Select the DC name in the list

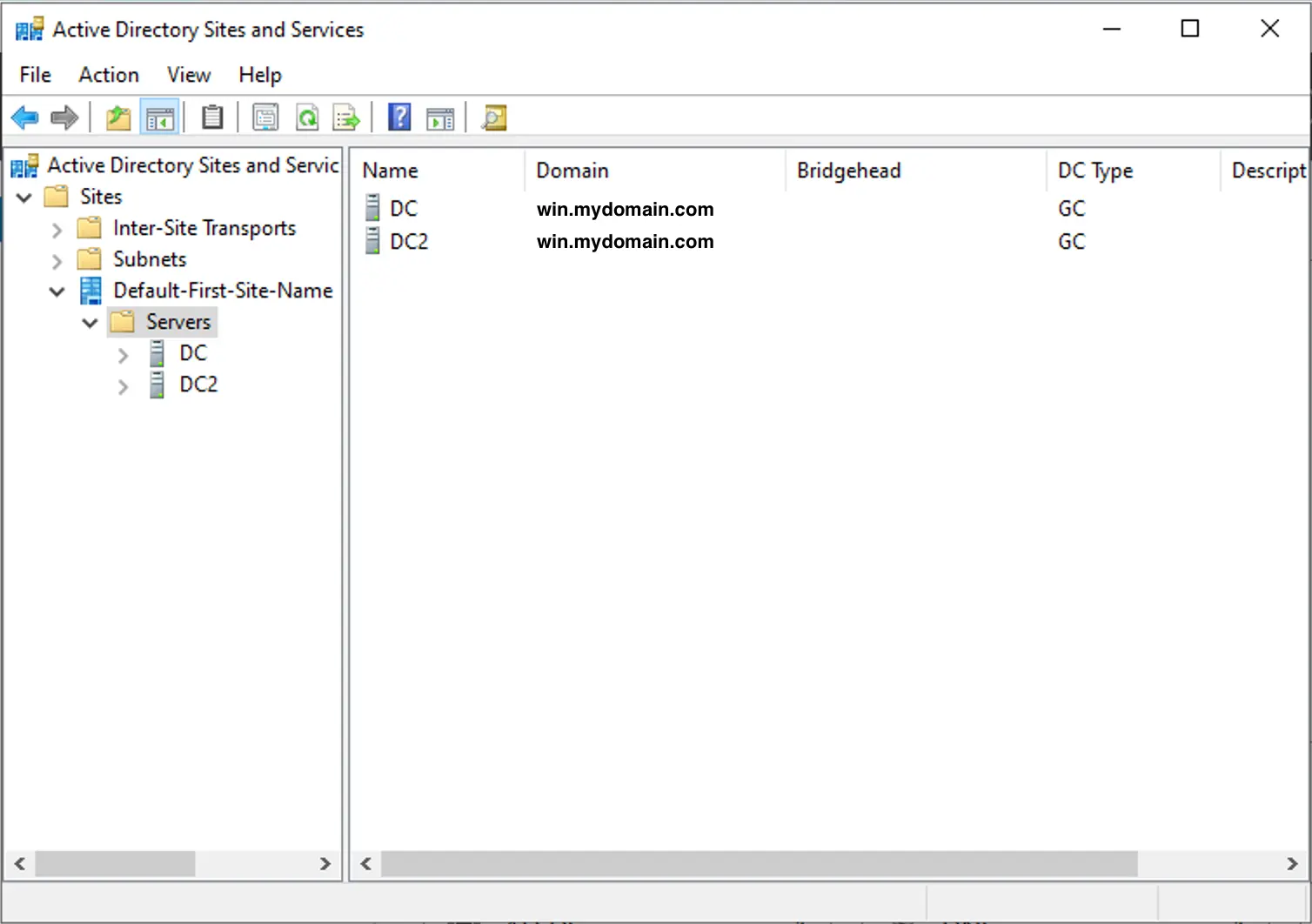tap(404, 209)
